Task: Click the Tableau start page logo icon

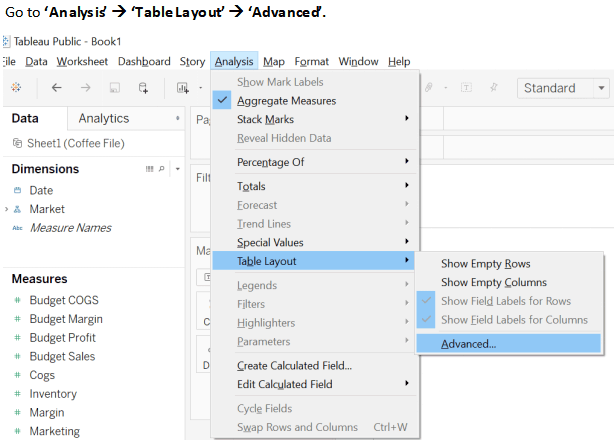Action: tap(16, 87)
